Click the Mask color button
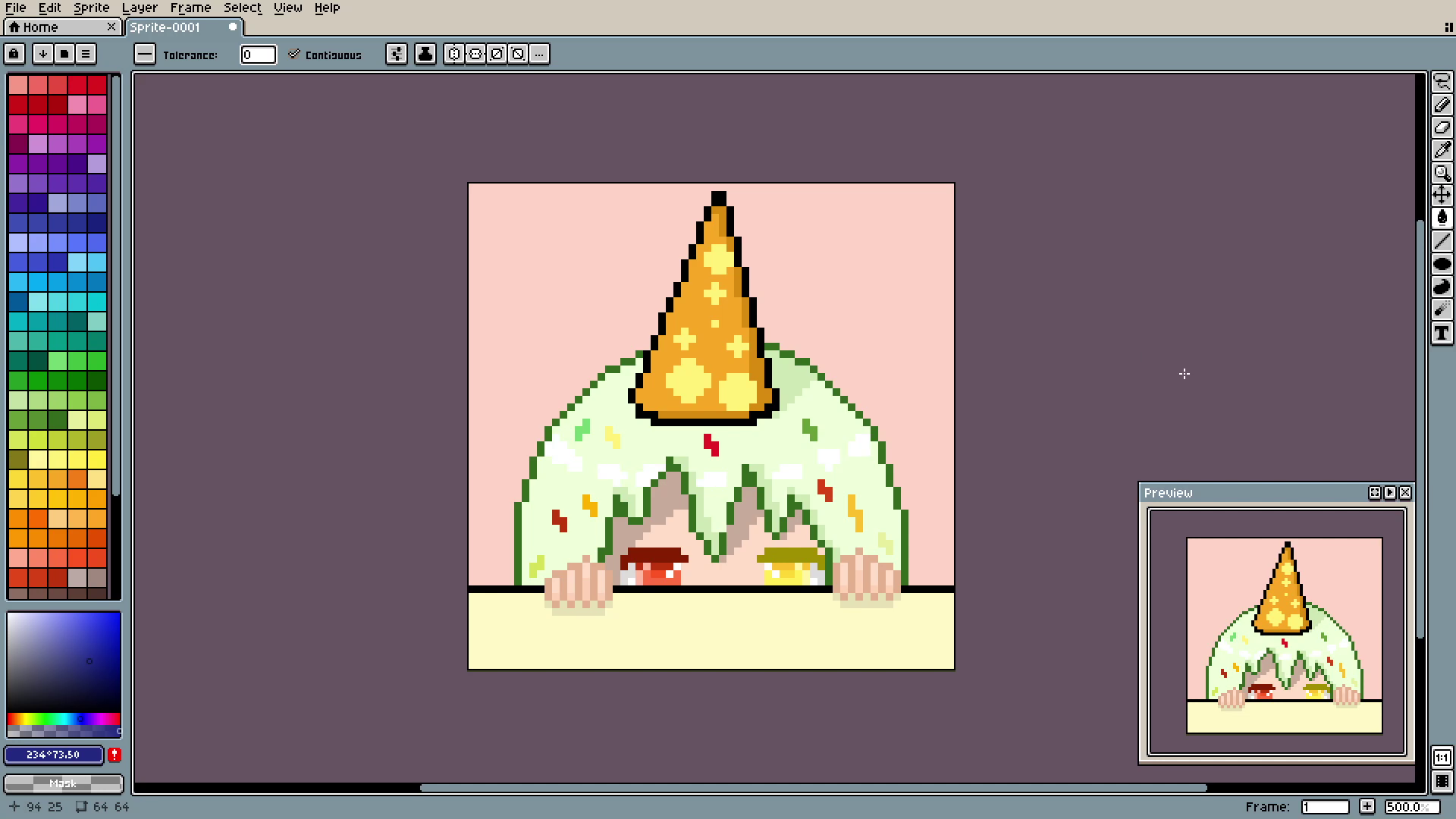The width and height of the screenshot is (1456, 819). click(x=63, y=783)
